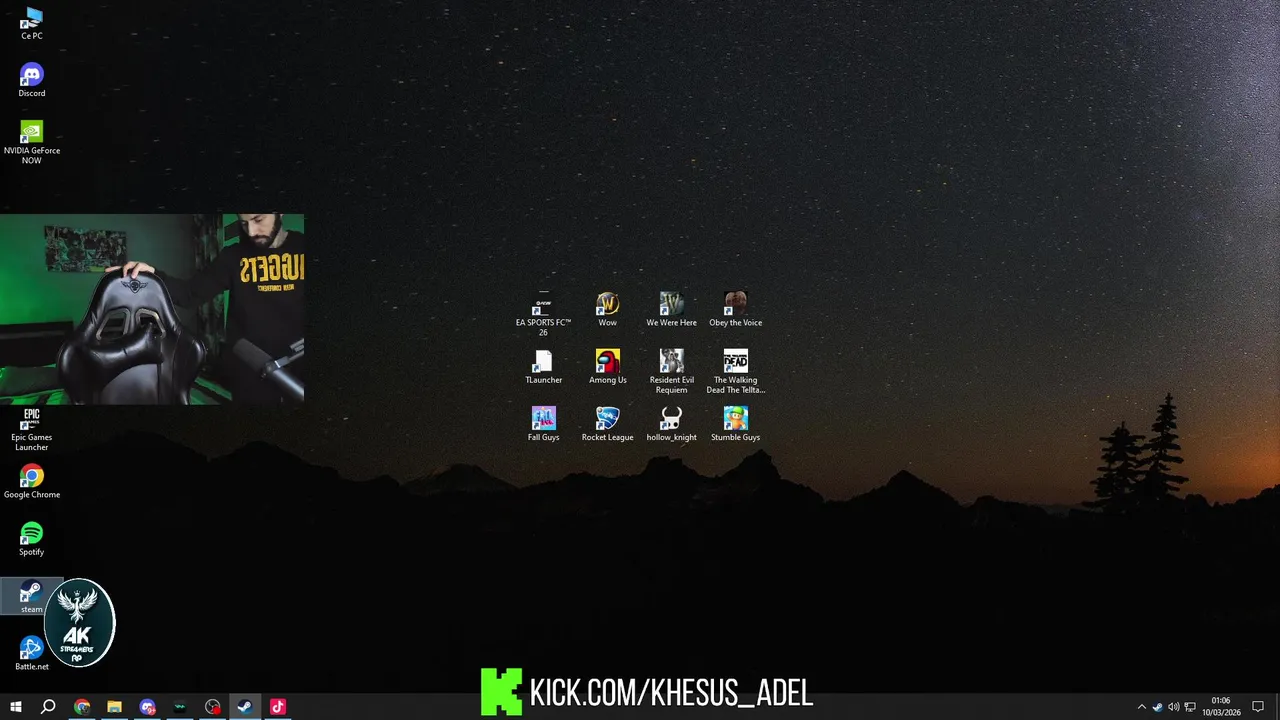The image size is (1280, 720).
Task: Select the hollow_knight desktop shortcut
Action: click(x=671, y=424)
